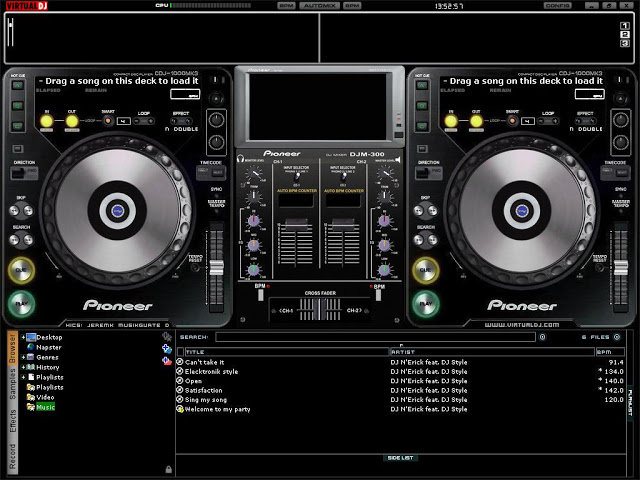Open the Browser tab
The image size is (640, 480).
coord(12,348)
